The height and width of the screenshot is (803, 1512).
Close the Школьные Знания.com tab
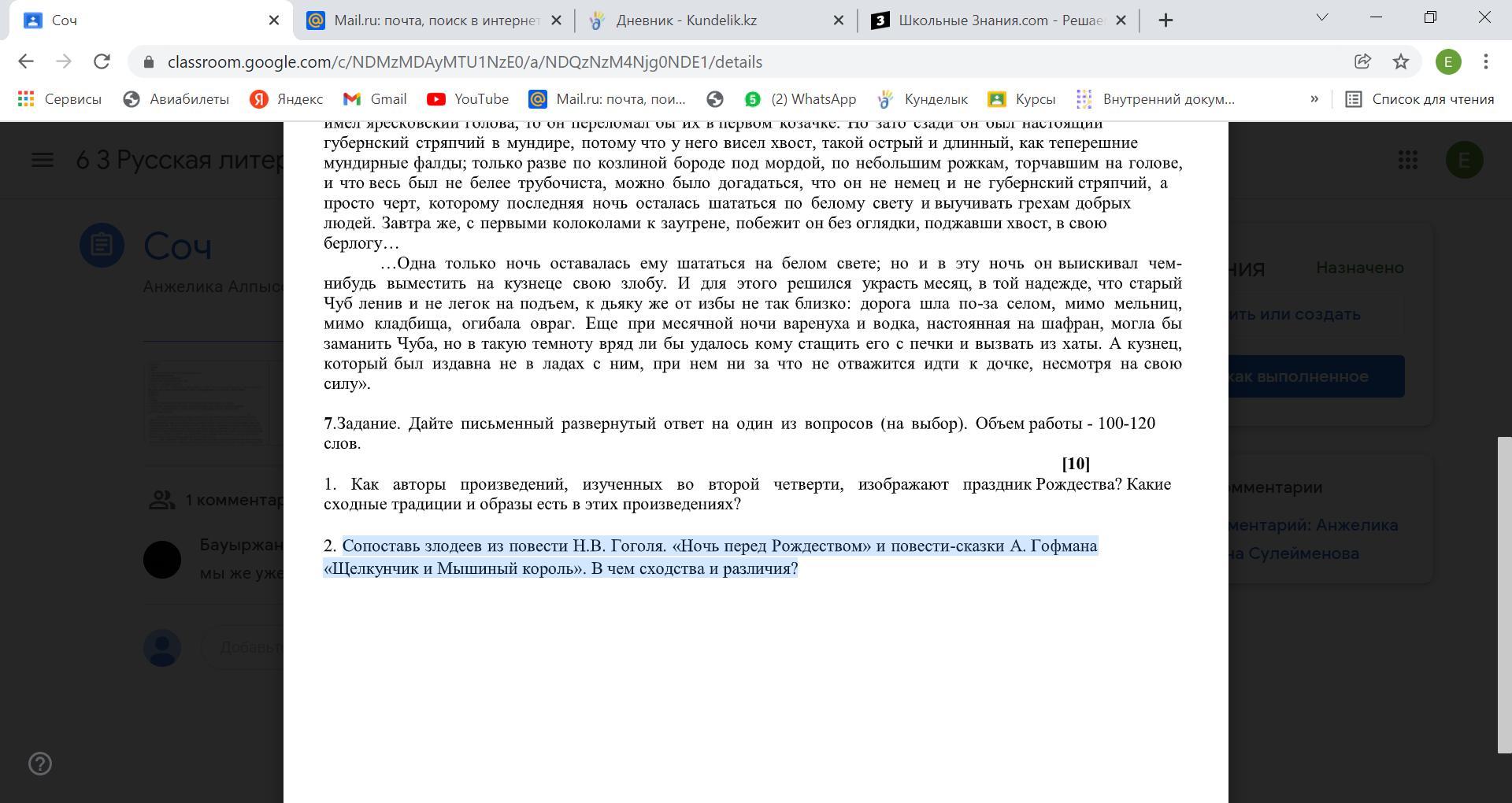[1121, 20]
